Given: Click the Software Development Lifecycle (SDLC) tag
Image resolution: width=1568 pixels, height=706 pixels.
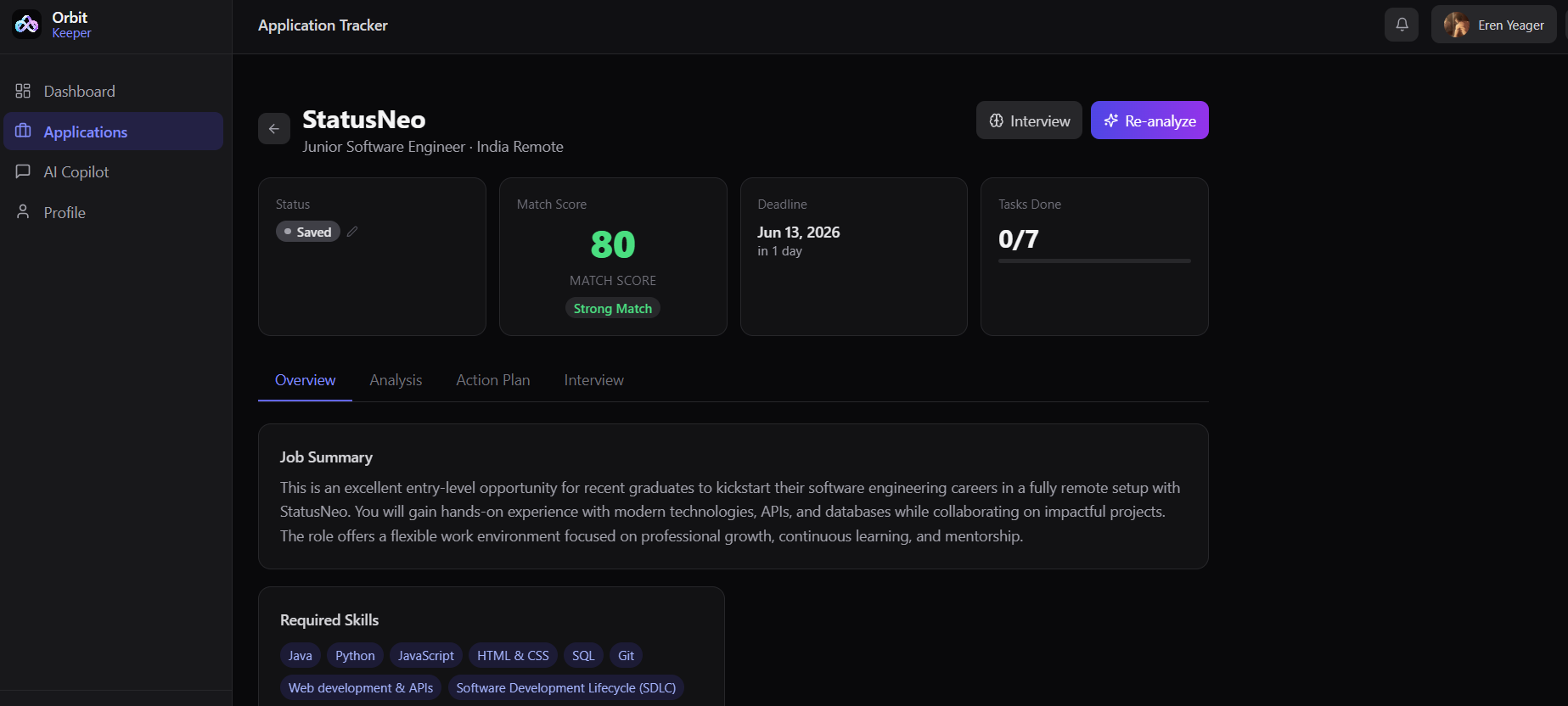Looking at the screenshot, I should [566, 687].
